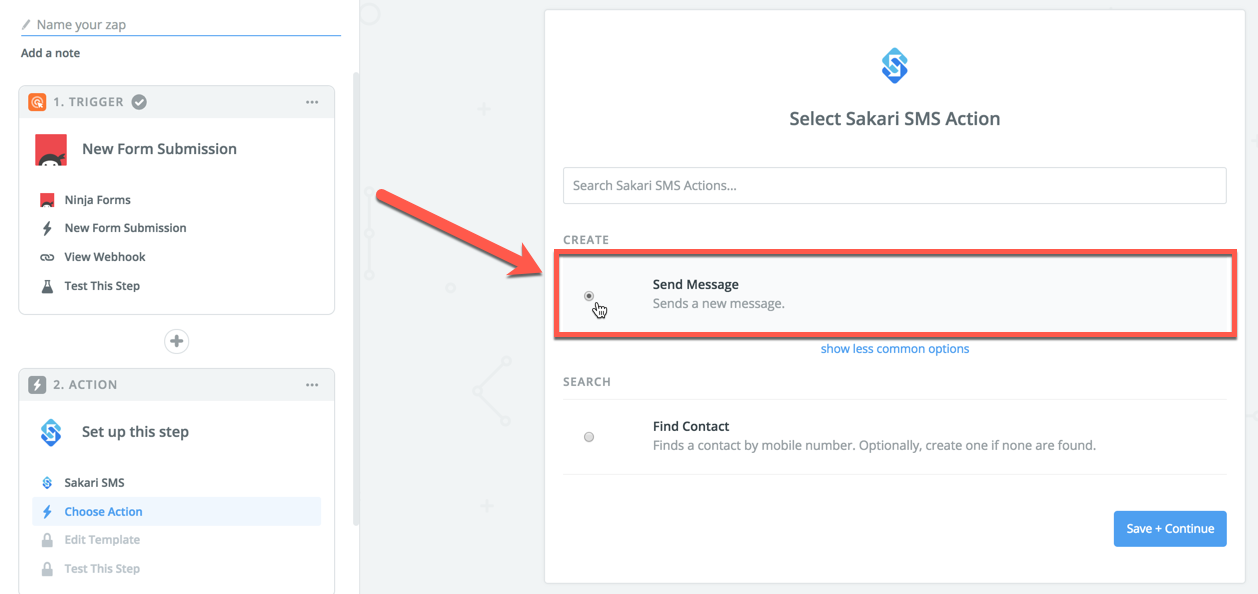This screenshot has height=594, width=1258.
Task: Click the Sakari icon beside Set up this step
Action: tap(51, 432)
